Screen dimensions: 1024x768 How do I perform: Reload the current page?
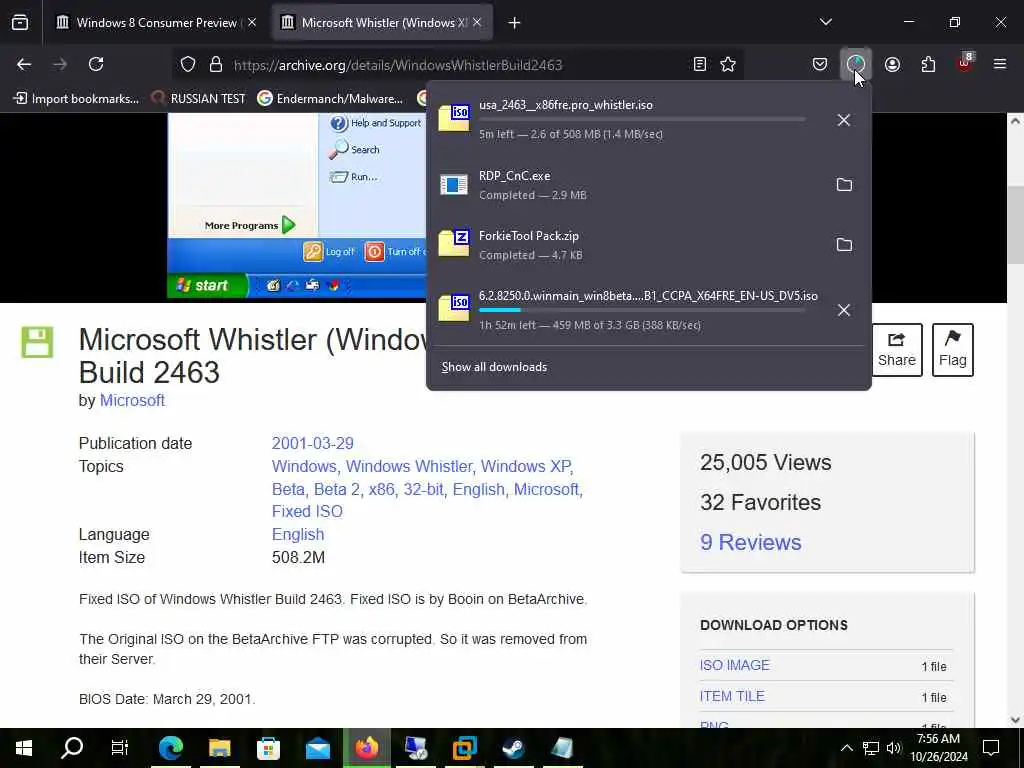(96, 64)
